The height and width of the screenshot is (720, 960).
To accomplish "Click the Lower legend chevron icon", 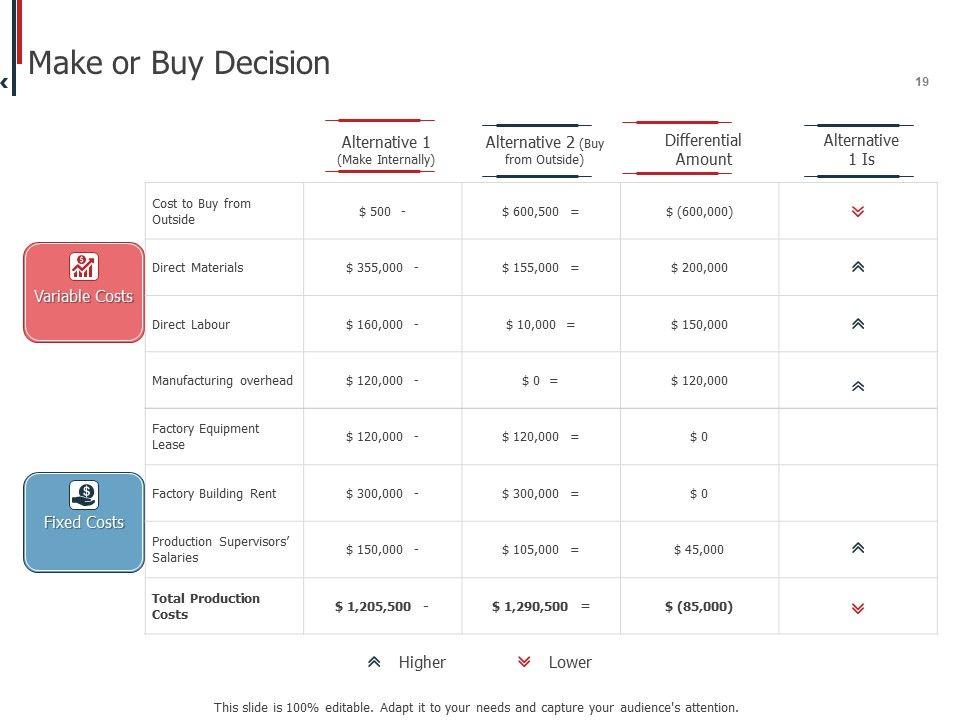I will coord(524,662).
